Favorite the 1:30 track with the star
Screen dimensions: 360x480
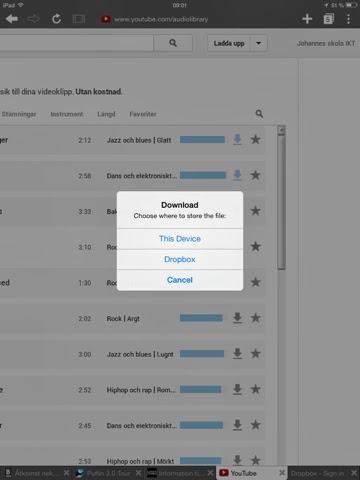256,282
